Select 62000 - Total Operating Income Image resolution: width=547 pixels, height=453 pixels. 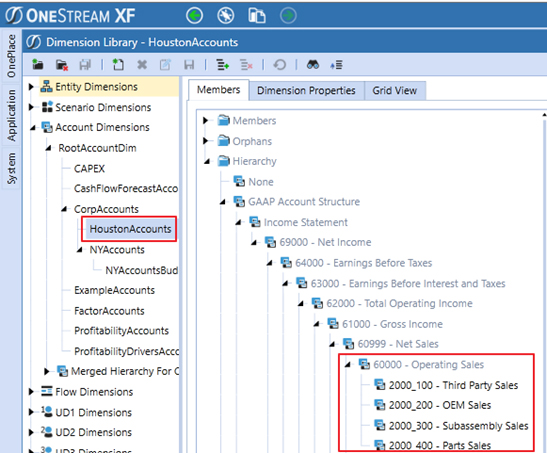(399, 303)
